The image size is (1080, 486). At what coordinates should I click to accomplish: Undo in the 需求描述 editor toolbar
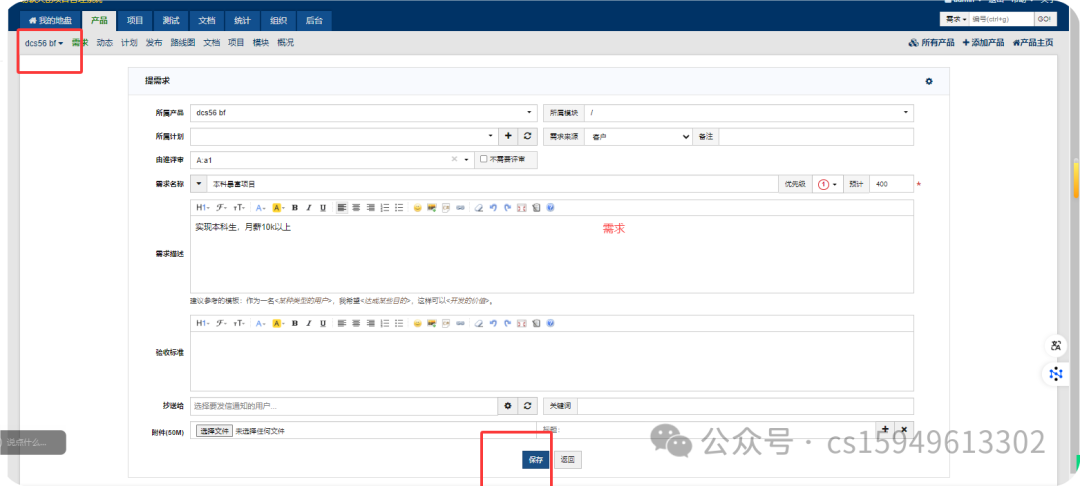click(x=493, y=207)
